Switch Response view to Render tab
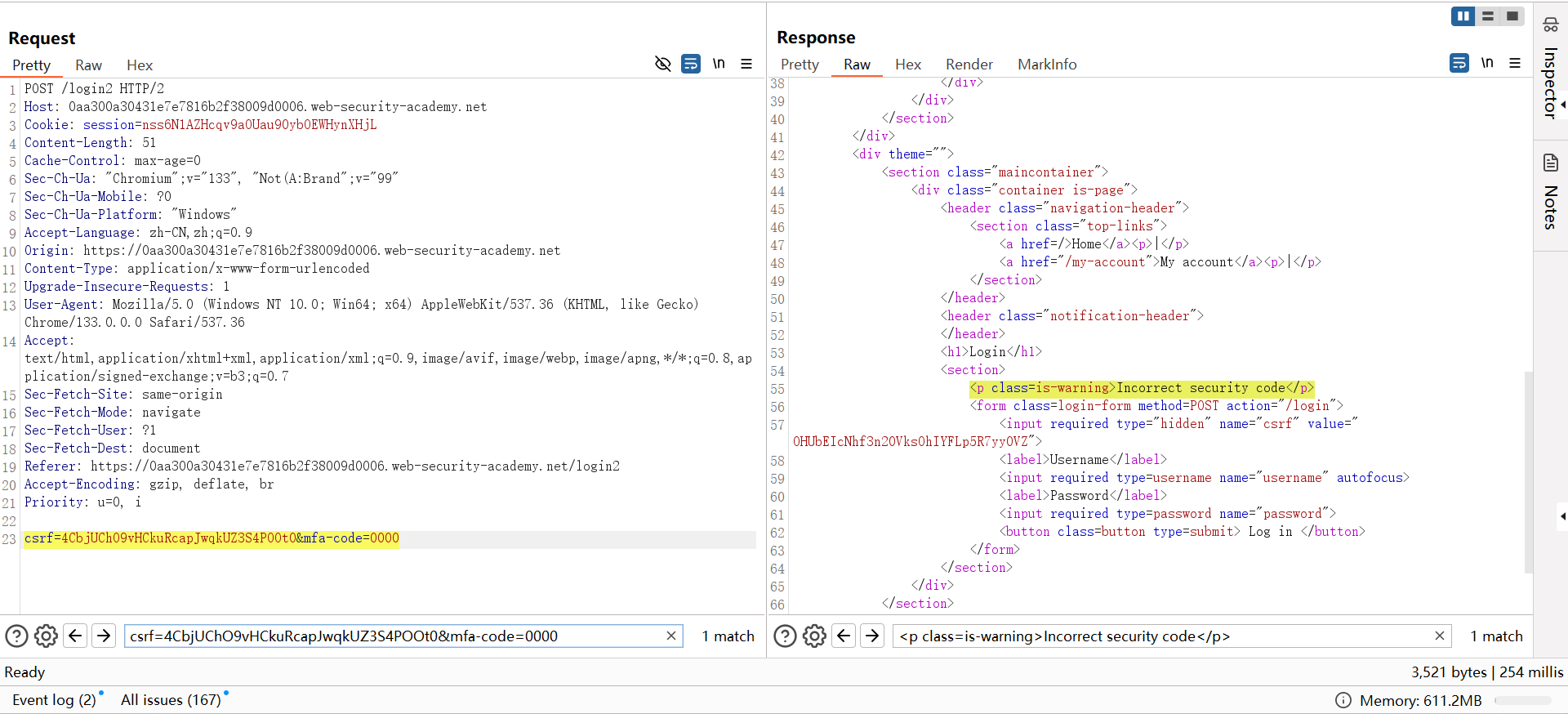1568x714 pixels. pyautogui.click(x=969, y=65)
